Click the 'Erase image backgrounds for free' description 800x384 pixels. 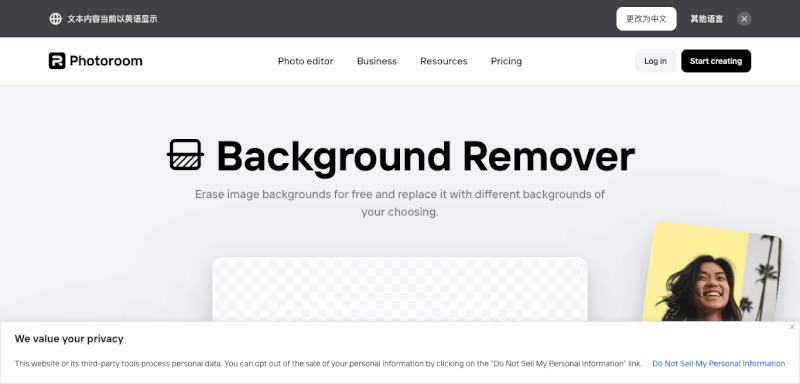pyautogui.click(x=400, y=203)
